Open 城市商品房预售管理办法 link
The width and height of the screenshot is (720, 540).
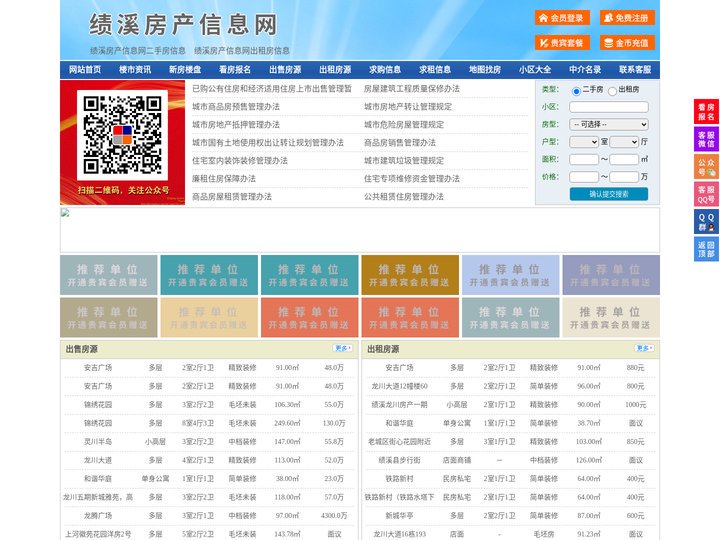click(236, 107)
